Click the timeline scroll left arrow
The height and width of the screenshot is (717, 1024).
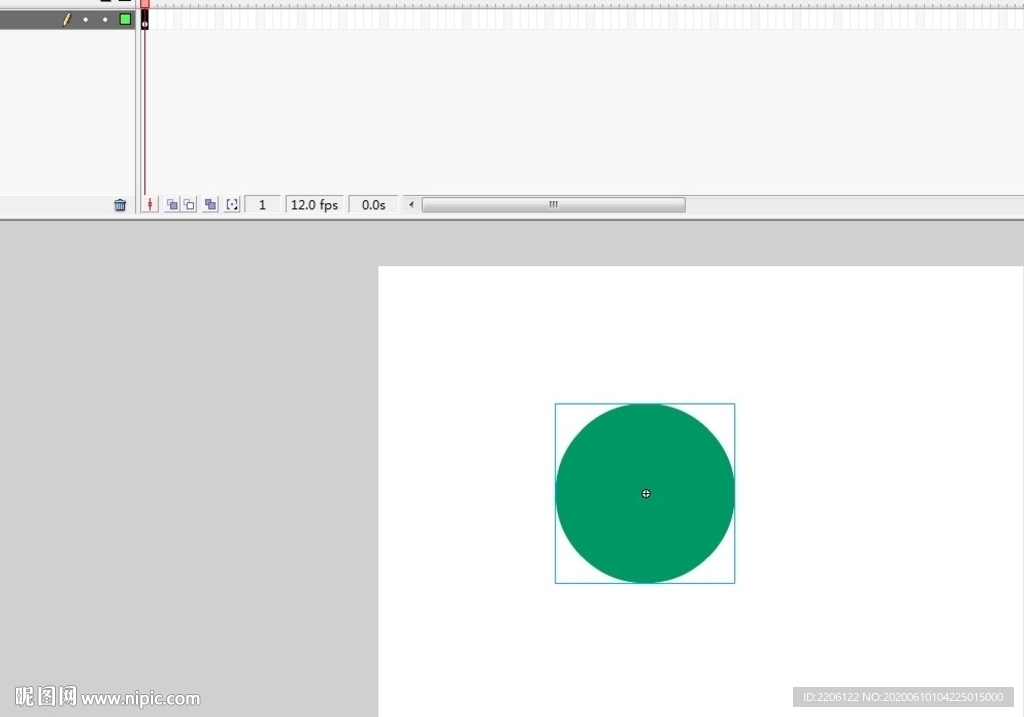[x=411, y=204]
